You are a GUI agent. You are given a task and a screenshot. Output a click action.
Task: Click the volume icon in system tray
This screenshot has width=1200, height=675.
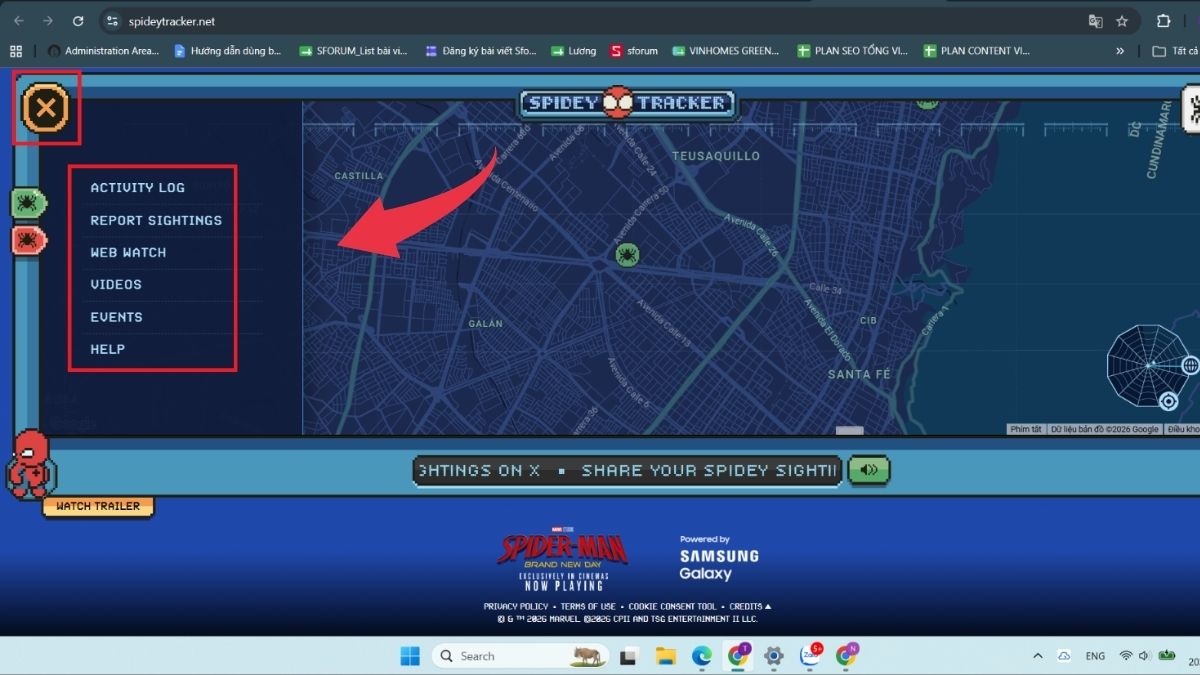click(x=1145, y=656)
